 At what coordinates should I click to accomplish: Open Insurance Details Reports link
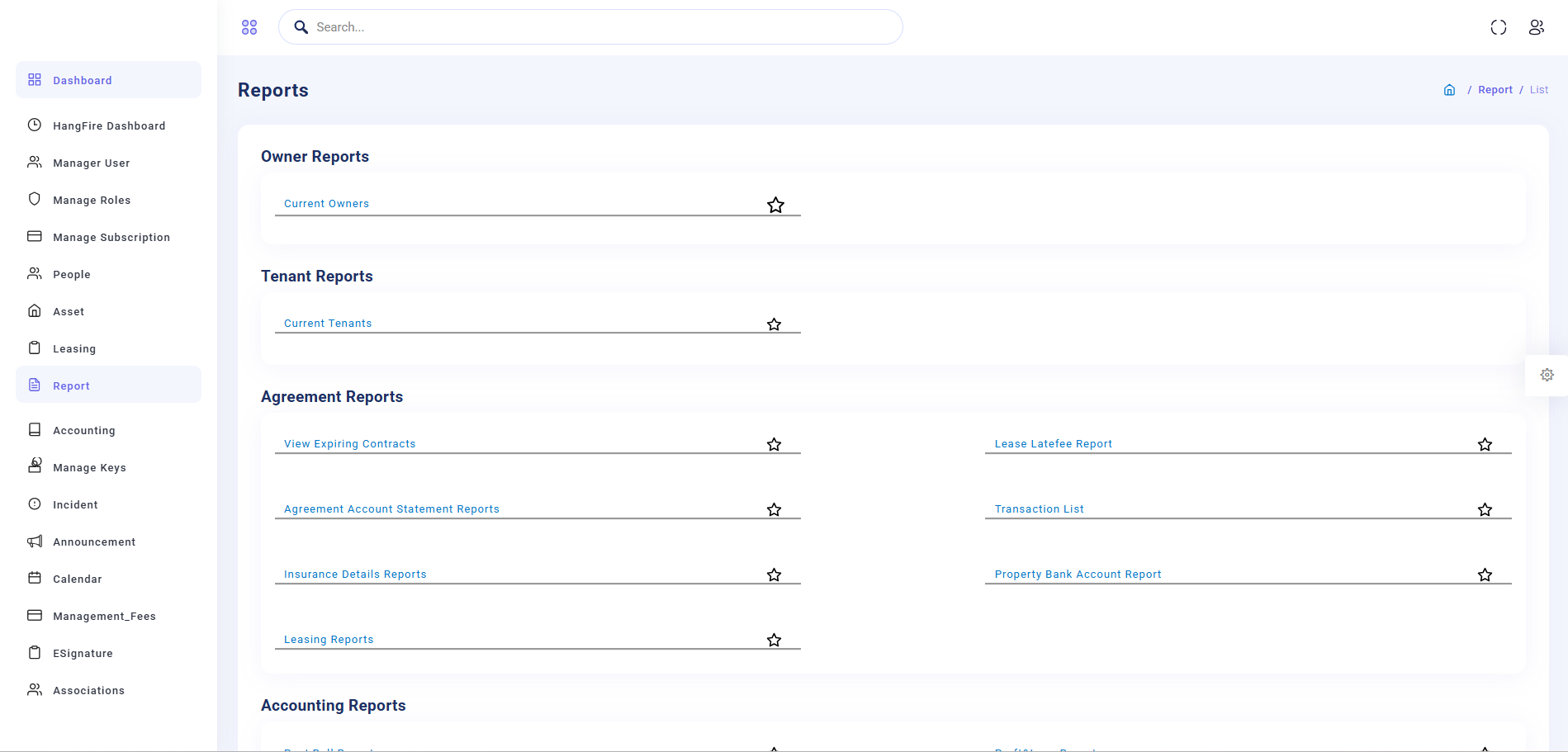point(355,575)
